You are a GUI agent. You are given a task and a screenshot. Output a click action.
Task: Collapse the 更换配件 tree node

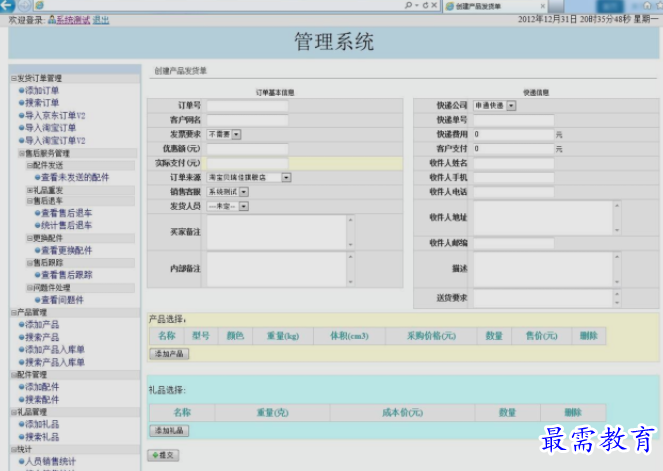pos(30,238)
